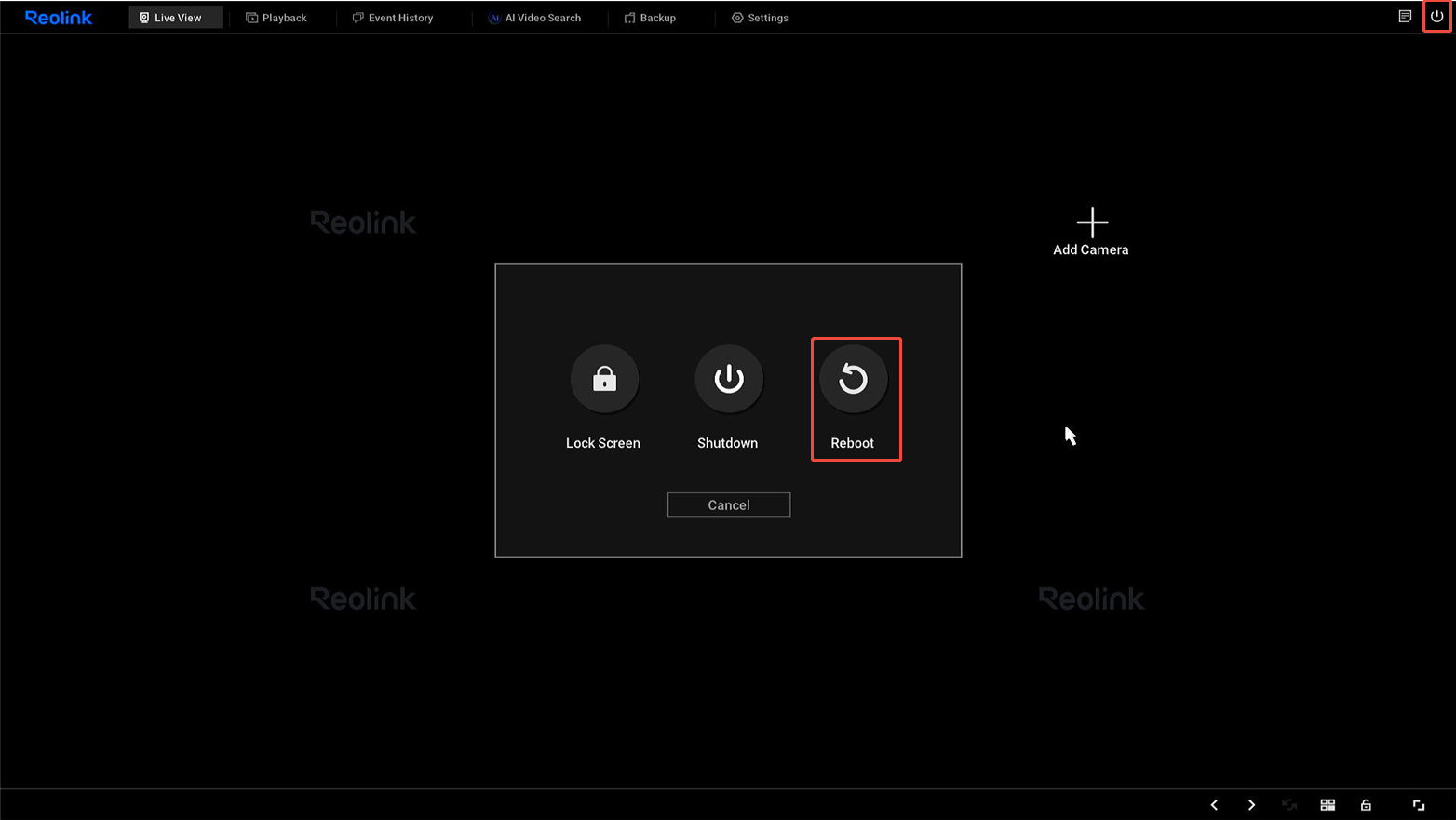Viewport: 1456px width, 820px height.
Task: Click the power icon in top-right corner
Action: pos(1436,17)
